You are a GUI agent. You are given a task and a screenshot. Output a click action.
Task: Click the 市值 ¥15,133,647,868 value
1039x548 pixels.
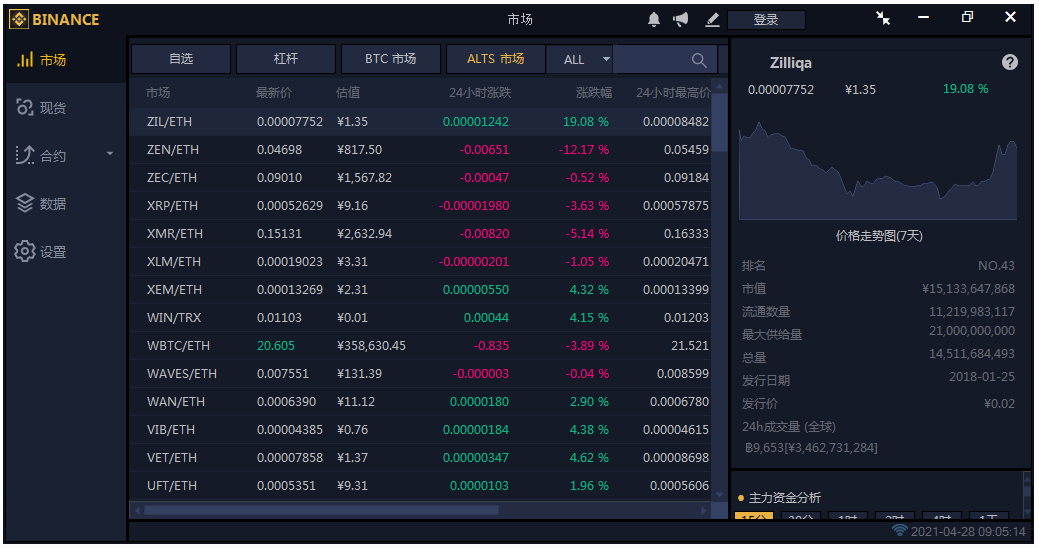968,289
